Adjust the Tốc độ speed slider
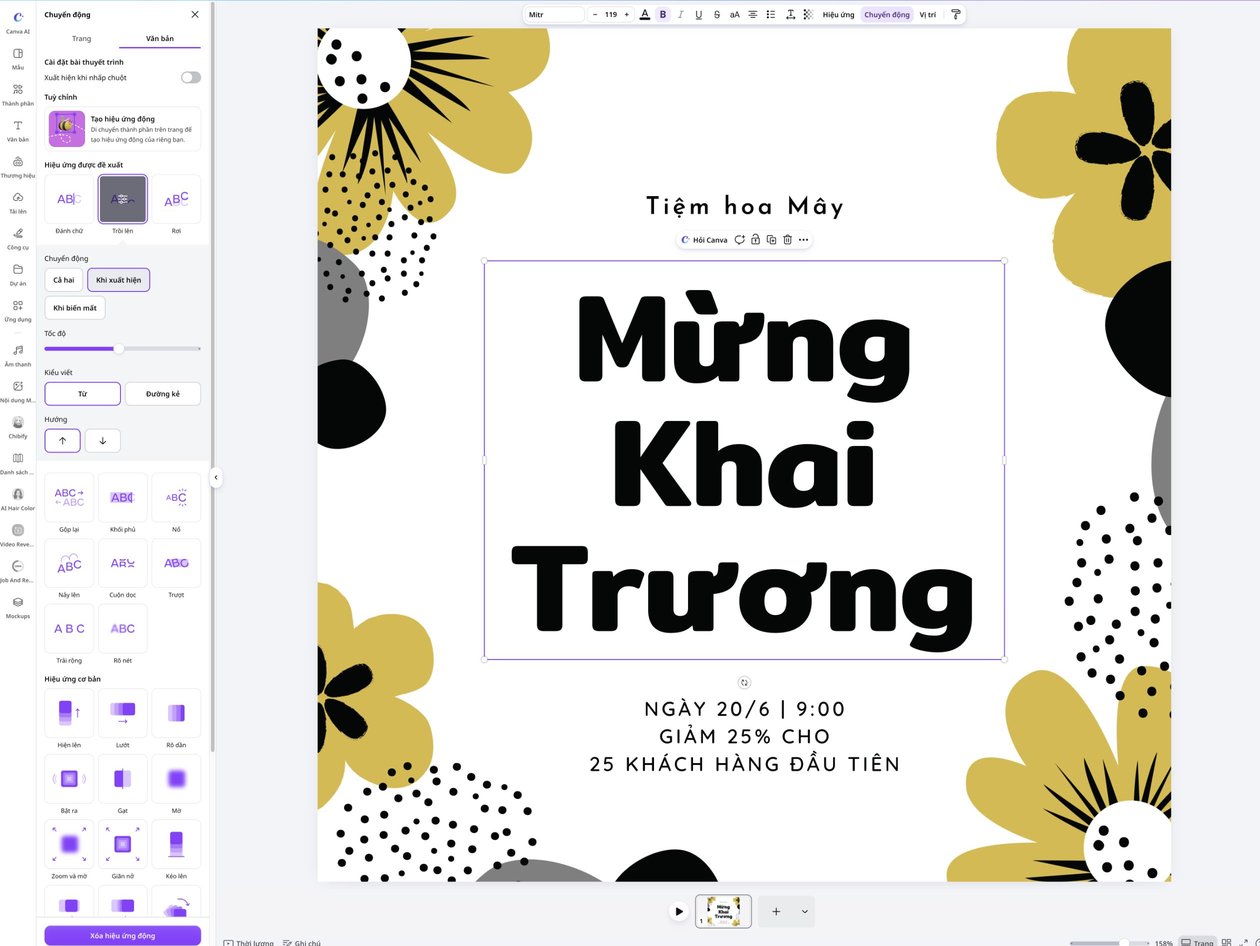Screen dimensions: 1260x946 pyautogui.click(x=118, y=348)
